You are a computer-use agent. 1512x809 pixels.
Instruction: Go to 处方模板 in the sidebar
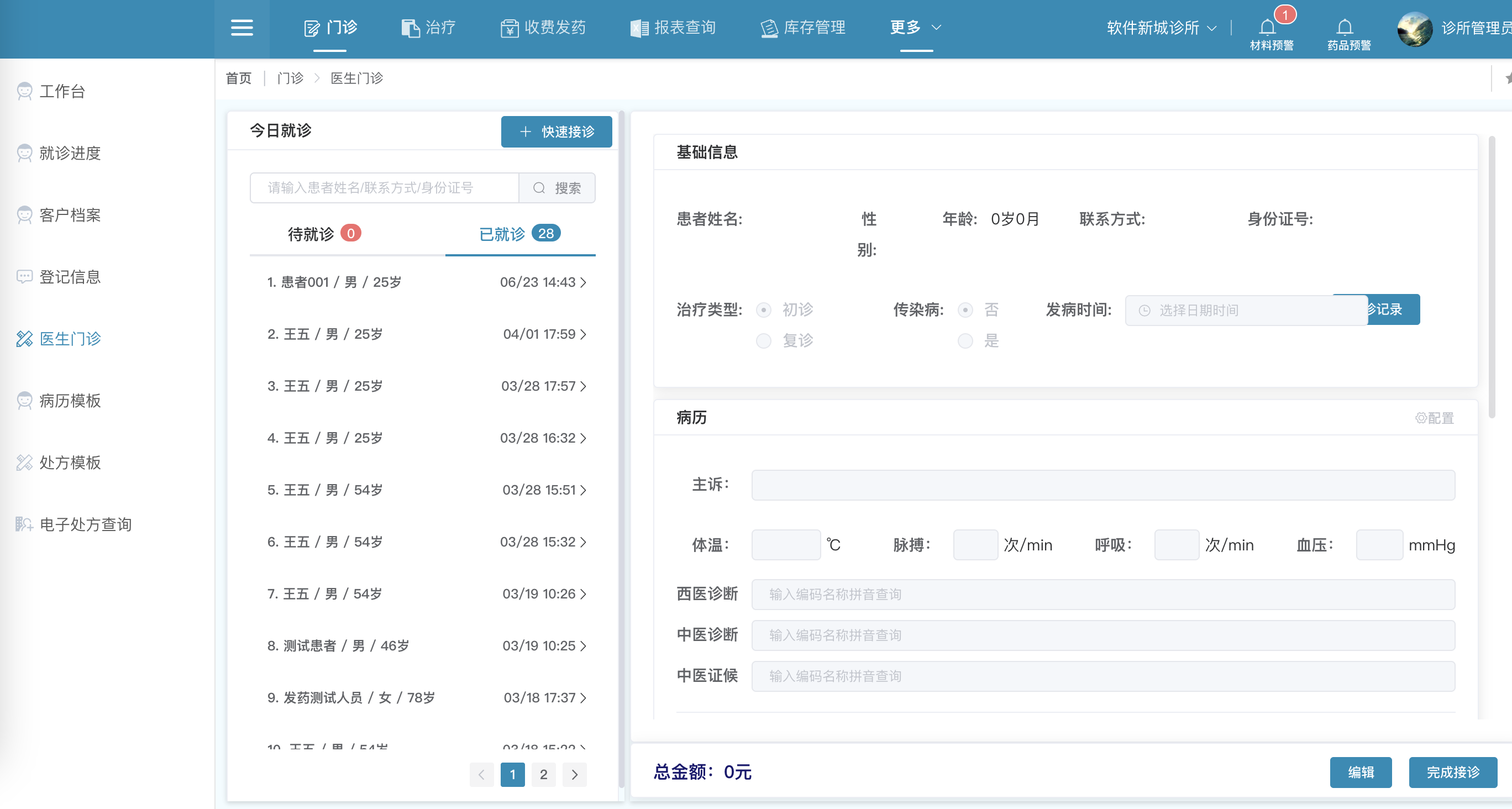point(70,463)
